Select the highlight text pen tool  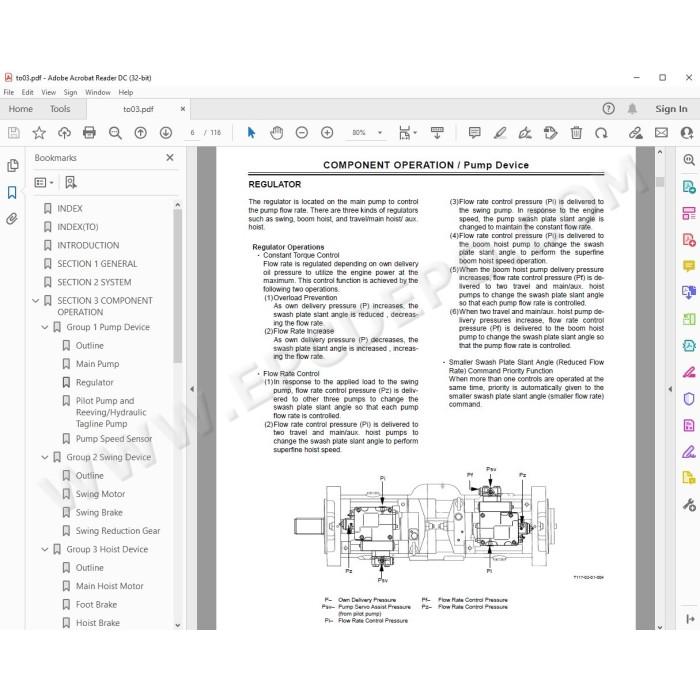click(x=500, y=133)
